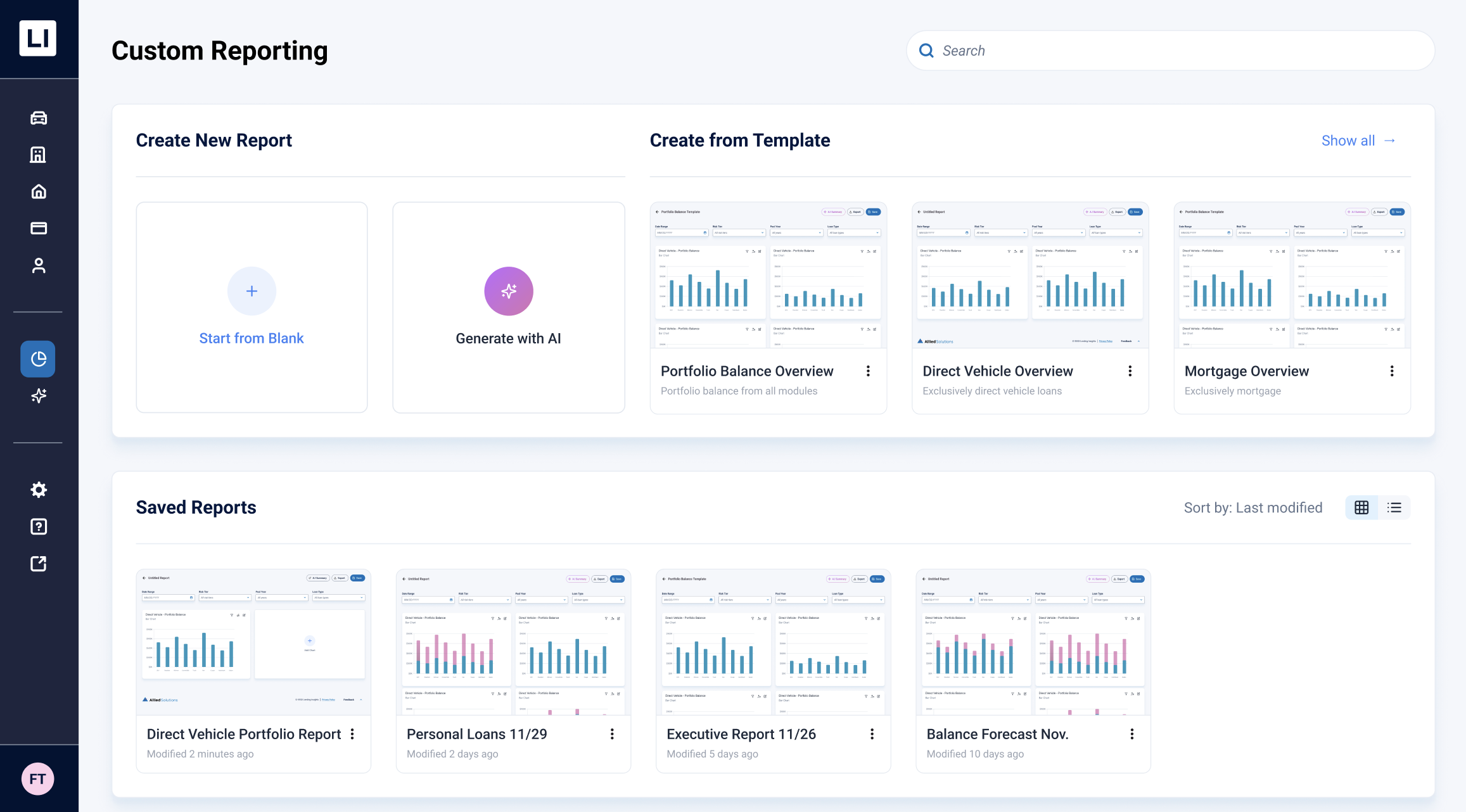Screen dimensions: 1466x812
Task: Open the Portfolio Balance Overview template thumbnail
Action: [x=768, y=276]
